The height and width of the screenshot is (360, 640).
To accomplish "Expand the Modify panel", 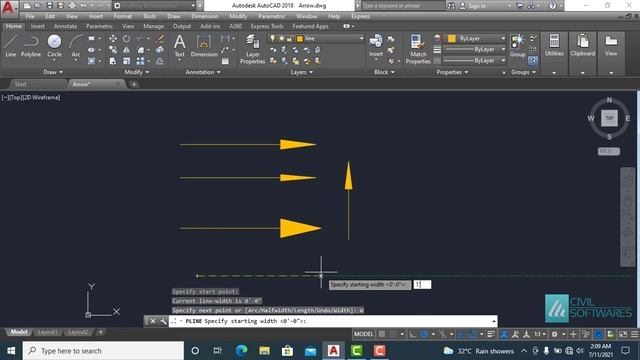I will [x=137, y=72].
